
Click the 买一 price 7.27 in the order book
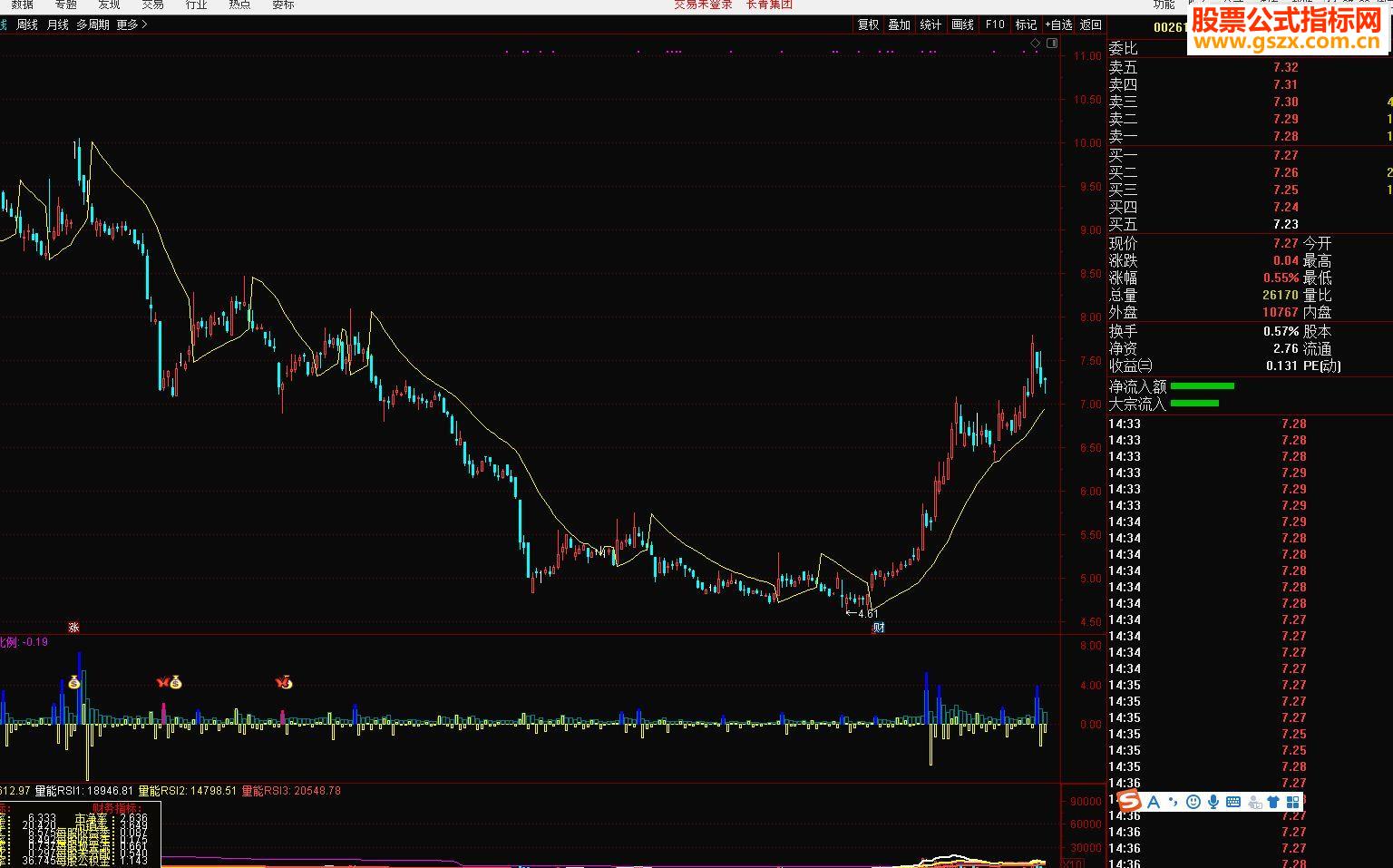coord(1285,155)
